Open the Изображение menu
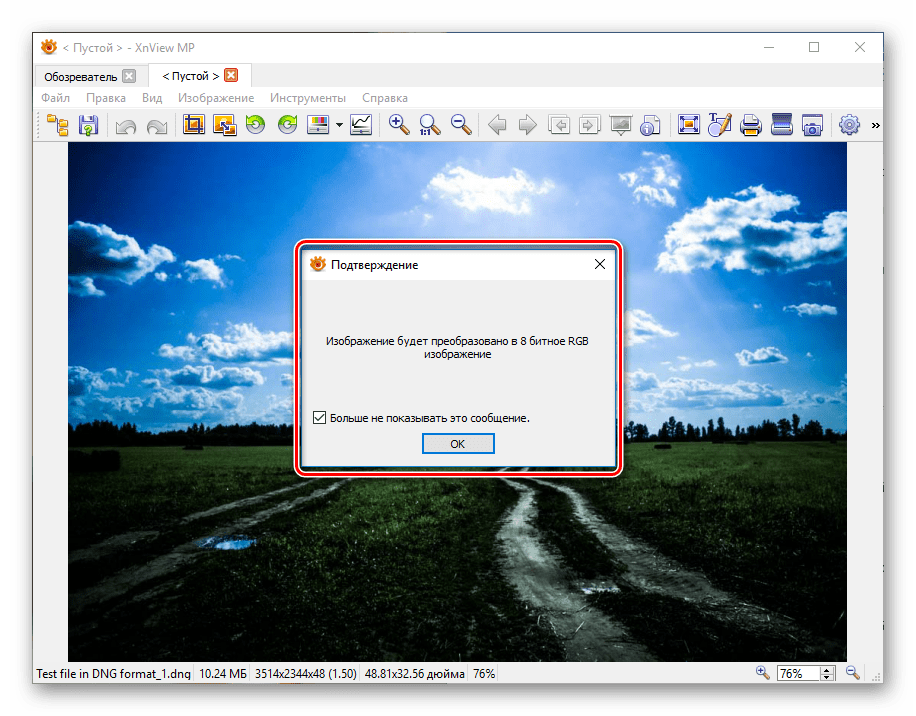The height and width of the screenshot is (716, 916). [216, 98]
